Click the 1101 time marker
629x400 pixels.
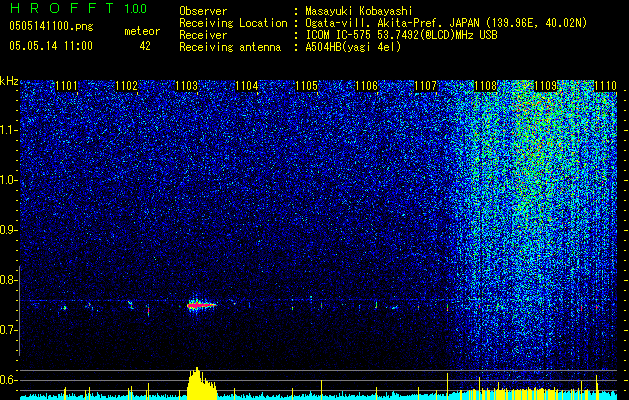coord(67,86)
